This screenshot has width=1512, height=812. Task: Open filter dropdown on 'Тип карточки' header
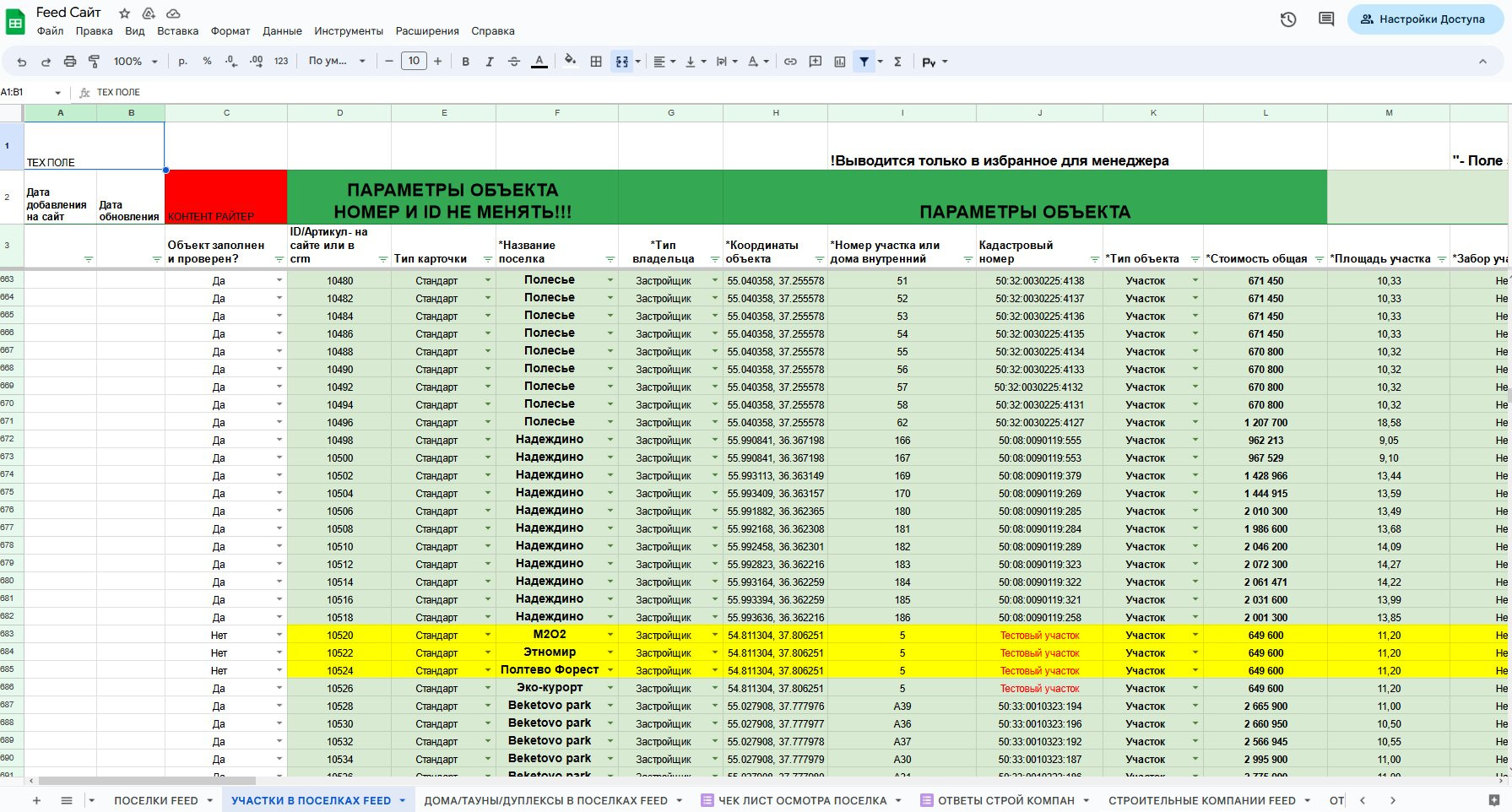coord(488,259)
